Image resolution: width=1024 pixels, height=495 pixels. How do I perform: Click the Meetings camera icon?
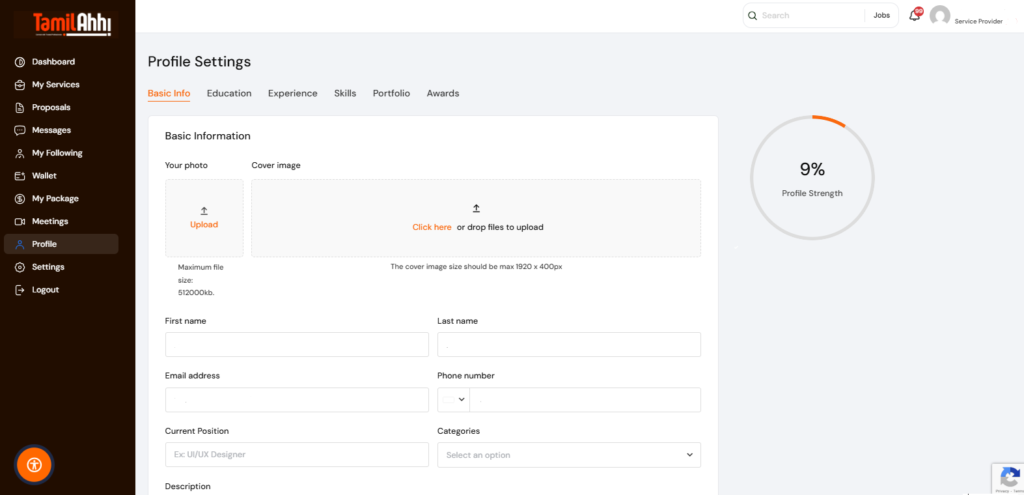tap(20, 221)
